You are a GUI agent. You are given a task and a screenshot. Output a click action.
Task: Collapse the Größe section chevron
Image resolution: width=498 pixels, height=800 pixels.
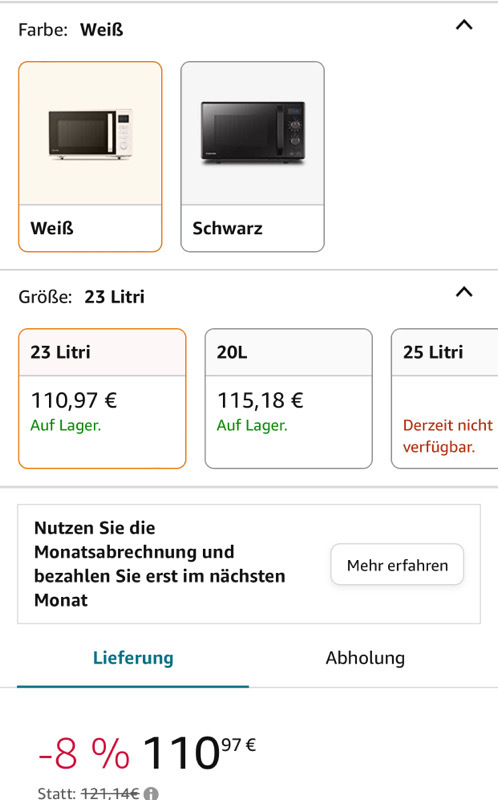pyautogui.click(x=464, y=292)
